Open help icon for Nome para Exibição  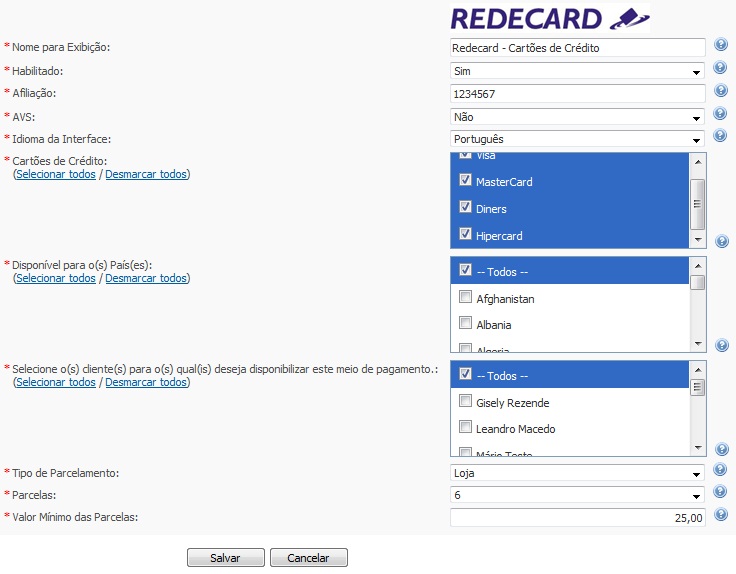pyautogui.click(x=721, y=45)
